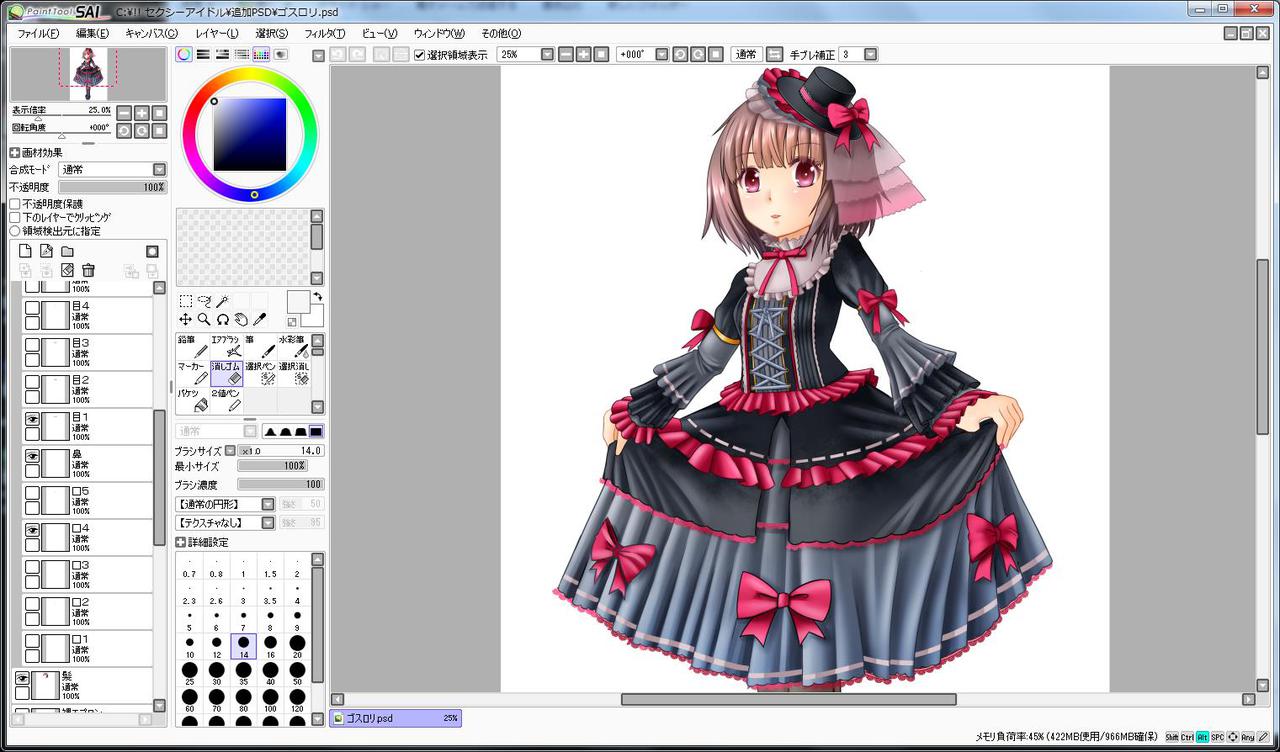Click the 通常 view mode button
The image size is (1280, 752).
pyautogui.click(x=745, y=54)
